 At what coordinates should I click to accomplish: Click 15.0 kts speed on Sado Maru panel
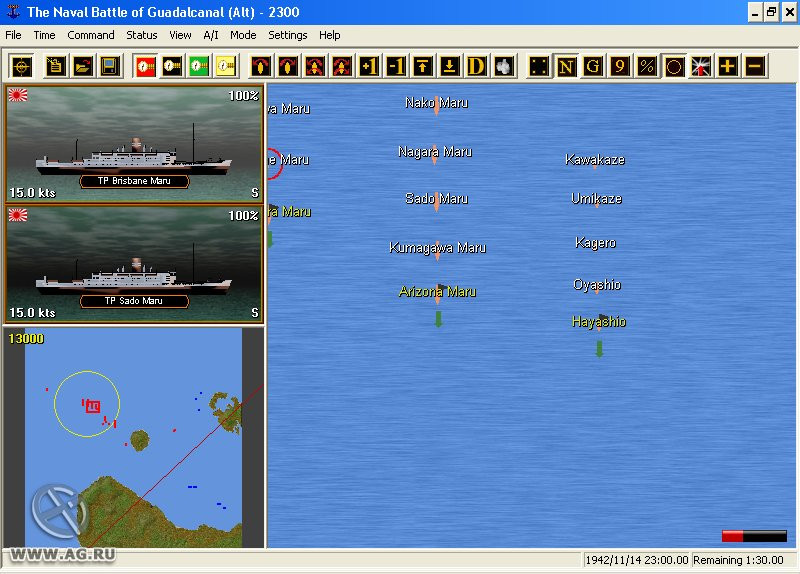tap(32, 313)
